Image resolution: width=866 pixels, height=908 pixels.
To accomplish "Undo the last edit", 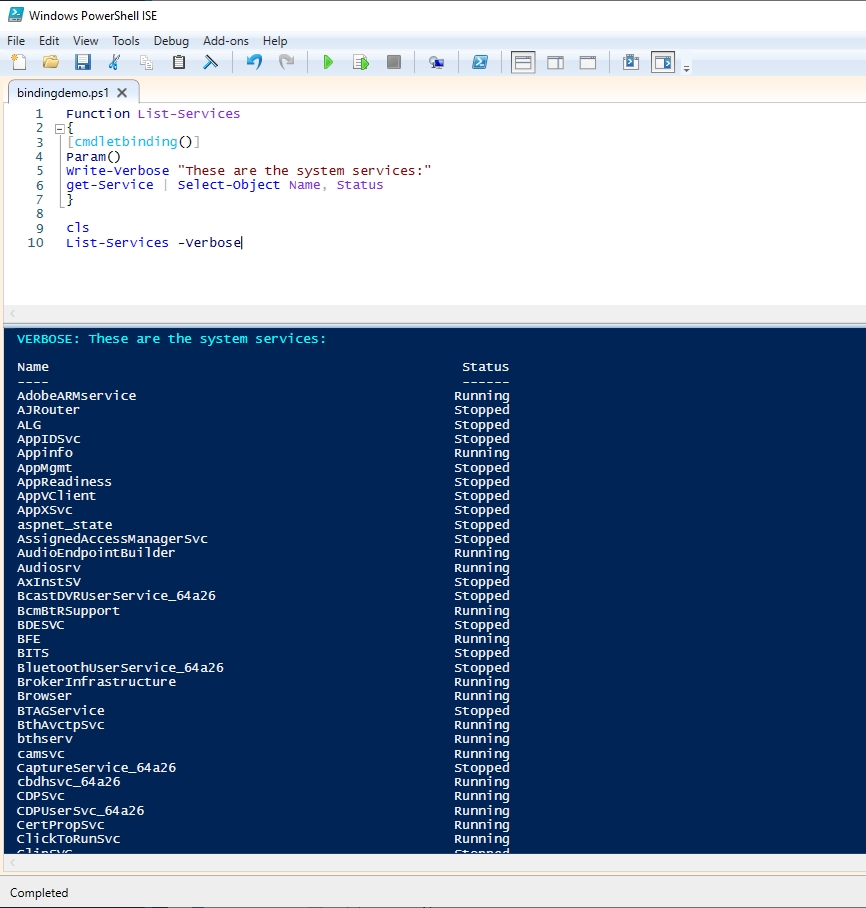I will tap(254, 62).
